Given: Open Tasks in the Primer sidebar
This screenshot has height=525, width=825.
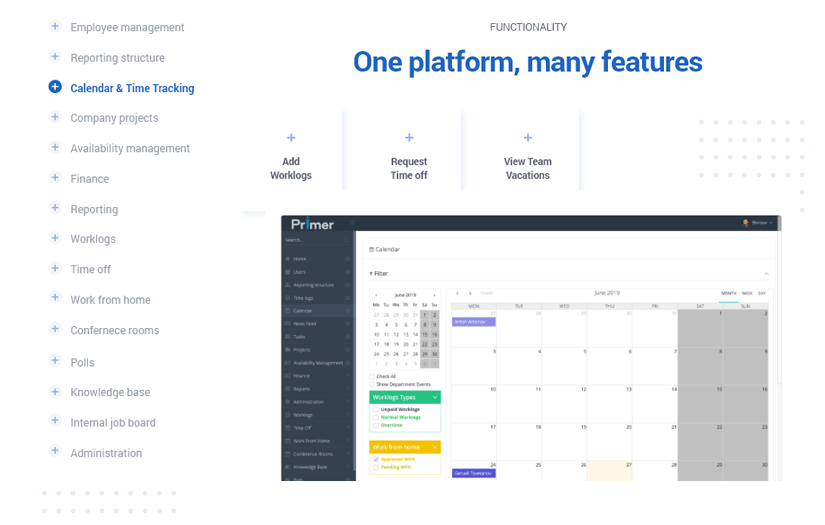Looking at the screenshot, I should click(299, 337).
